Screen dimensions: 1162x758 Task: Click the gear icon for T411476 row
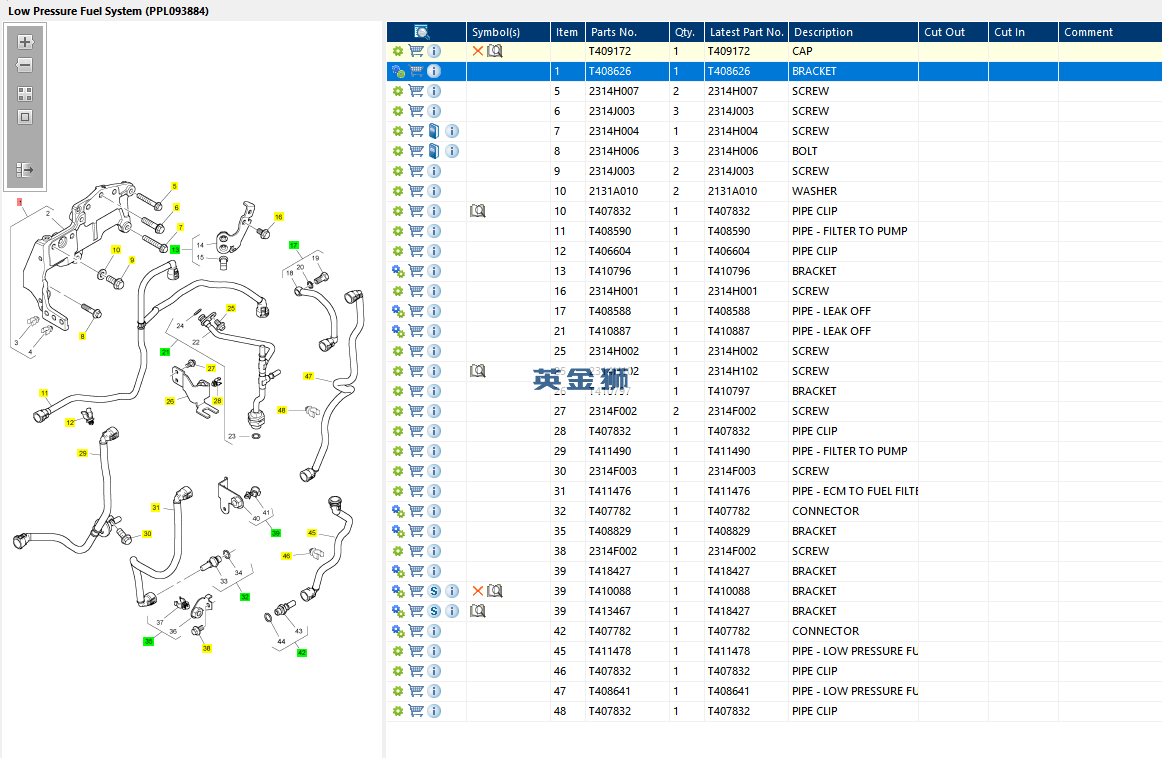tap(398, 491)
